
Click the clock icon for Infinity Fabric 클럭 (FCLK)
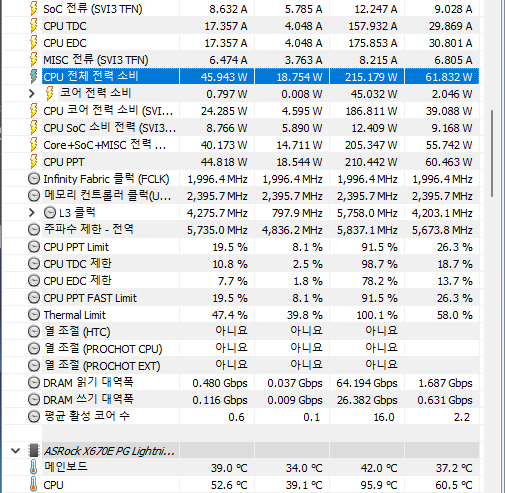tap(34, 179)
